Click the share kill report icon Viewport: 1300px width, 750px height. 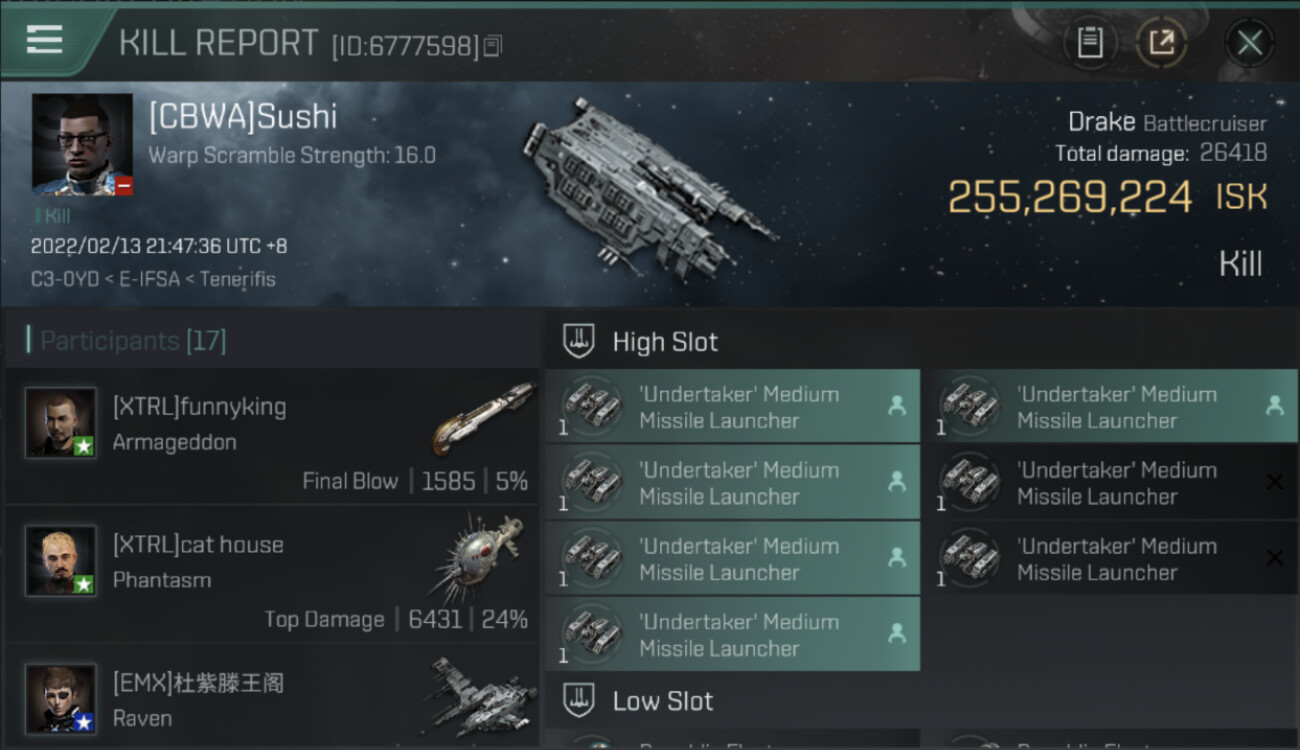1162,42
